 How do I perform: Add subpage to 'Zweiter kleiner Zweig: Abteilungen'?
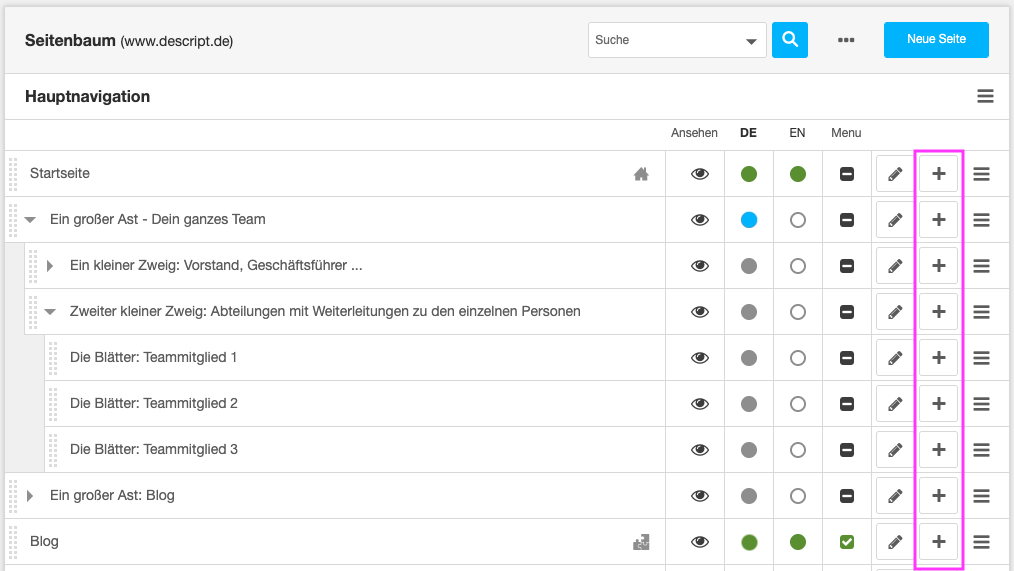point(938,312)
